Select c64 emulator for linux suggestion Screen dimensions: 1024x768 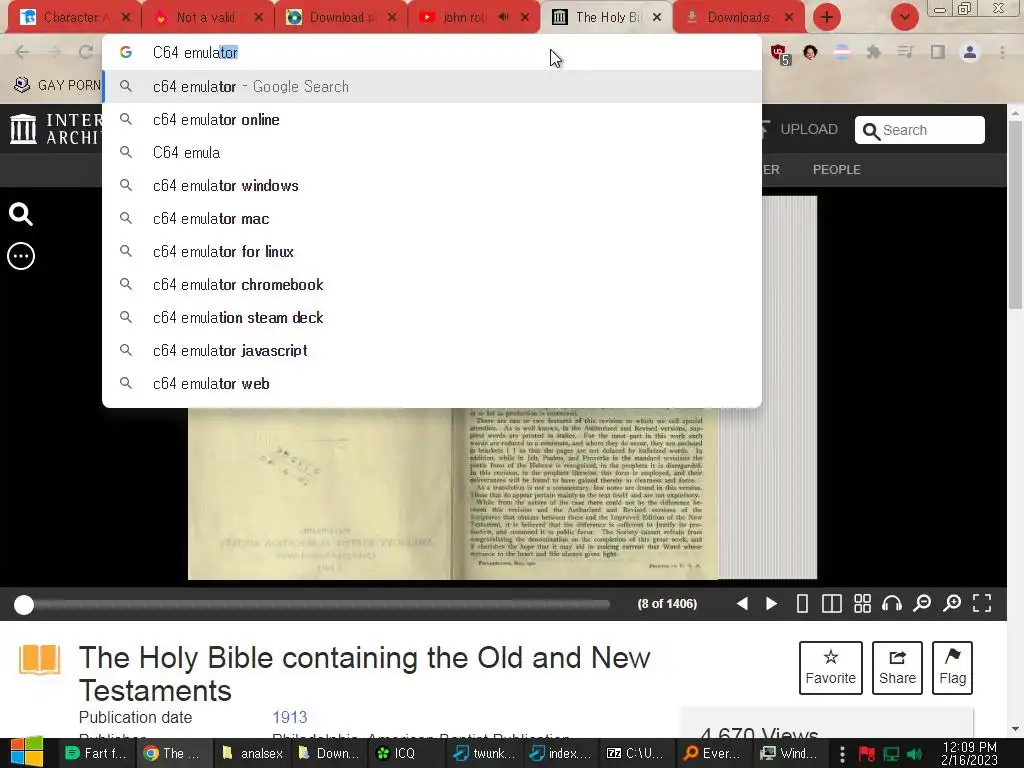pos(432,251)
